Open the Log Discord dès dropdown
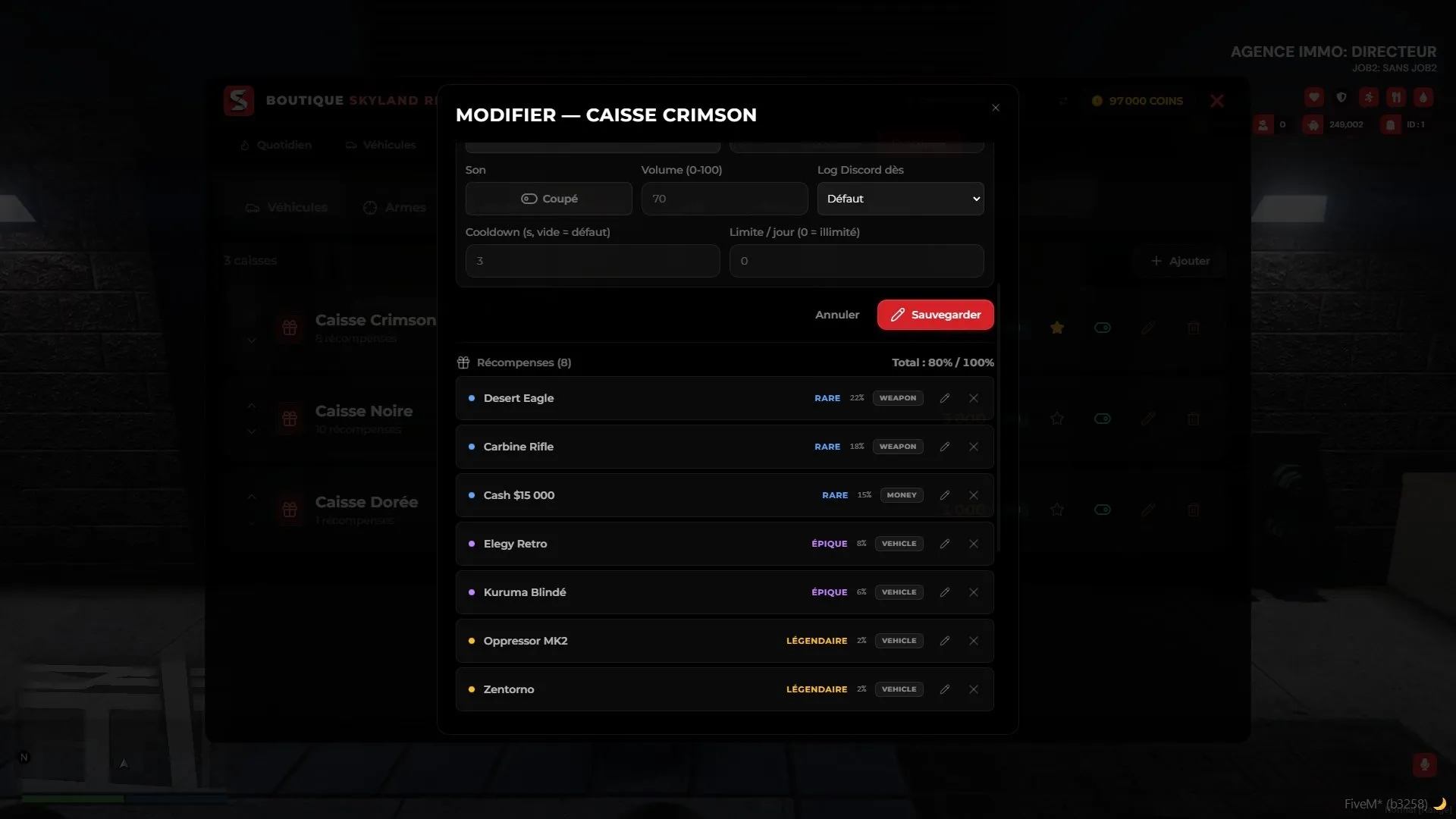 pyautogui.click(x=901, y=199)
